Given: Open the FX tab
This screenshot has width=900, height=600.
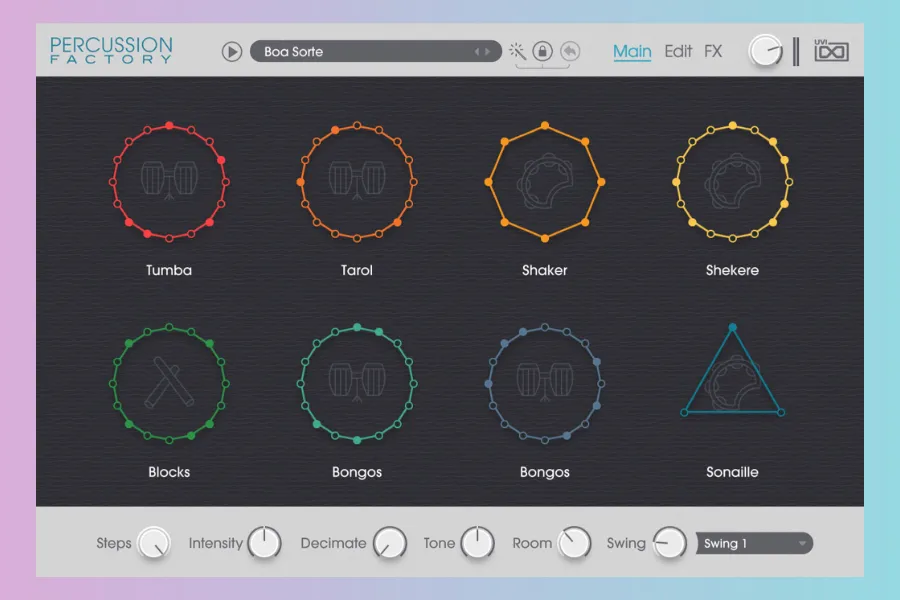Looking at the screenshot, I should [713, 51].
